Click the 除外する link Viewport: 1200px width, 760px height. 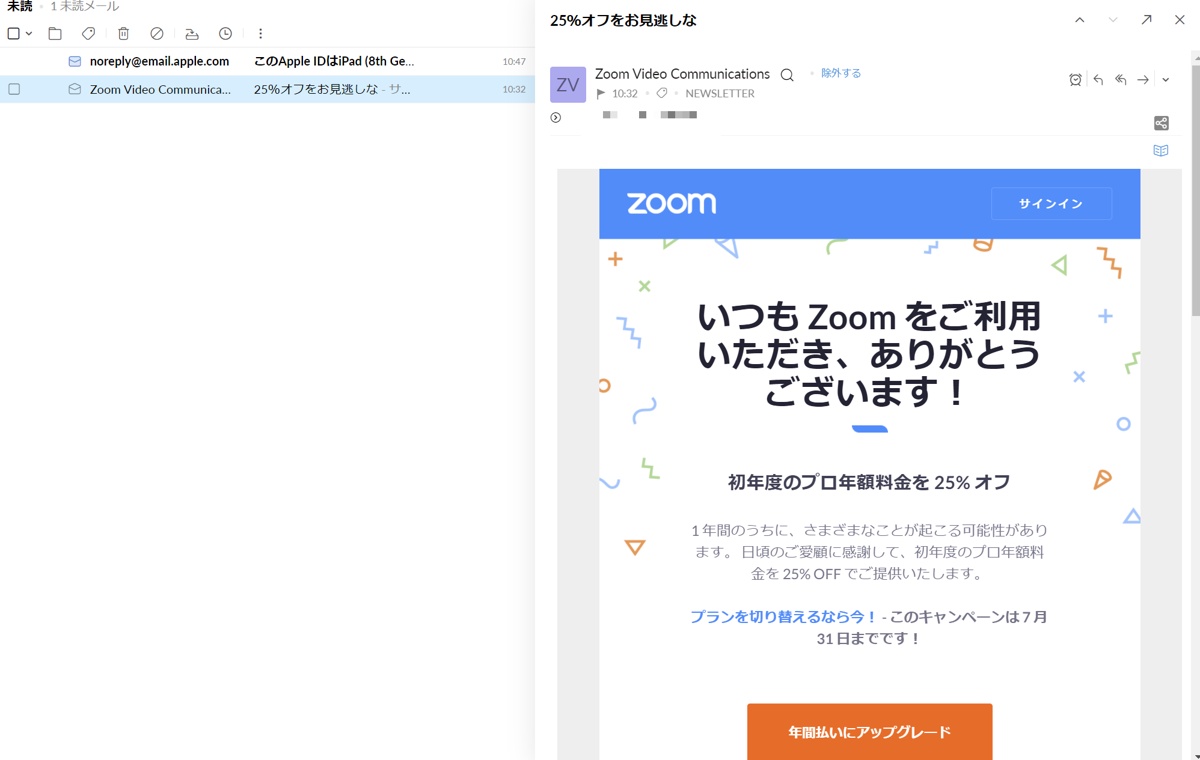pyautogui.click(x=841, y=73)
